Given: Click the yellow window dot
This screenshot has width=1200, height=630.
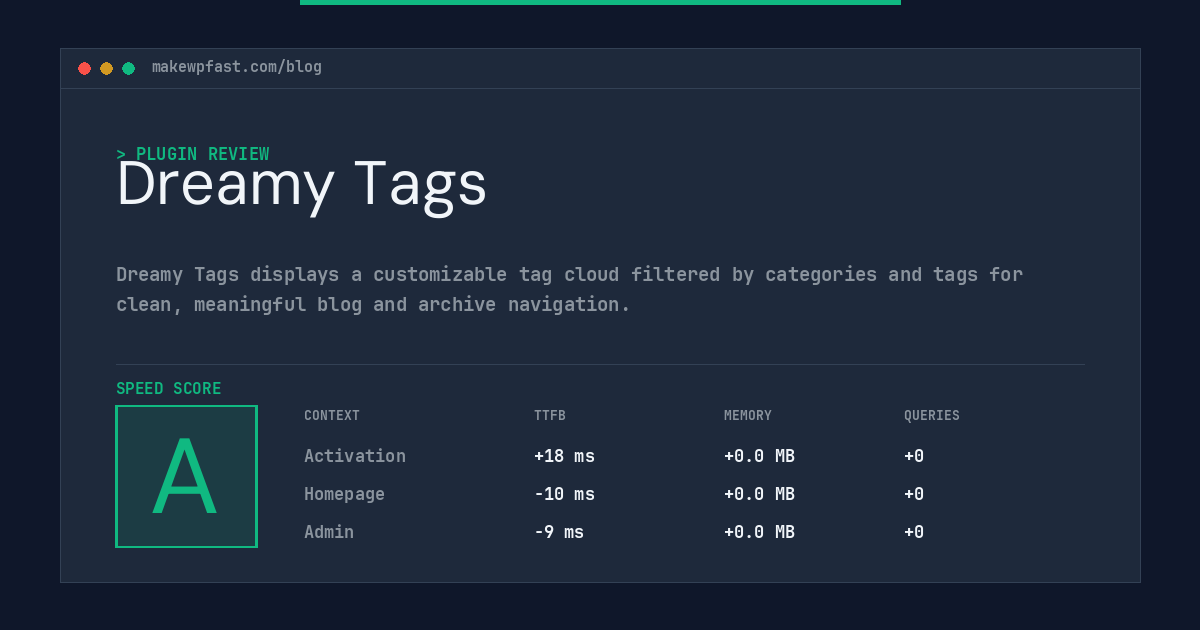Looking at the screenshot, I should pyautogui.click(x=106, y=68).
